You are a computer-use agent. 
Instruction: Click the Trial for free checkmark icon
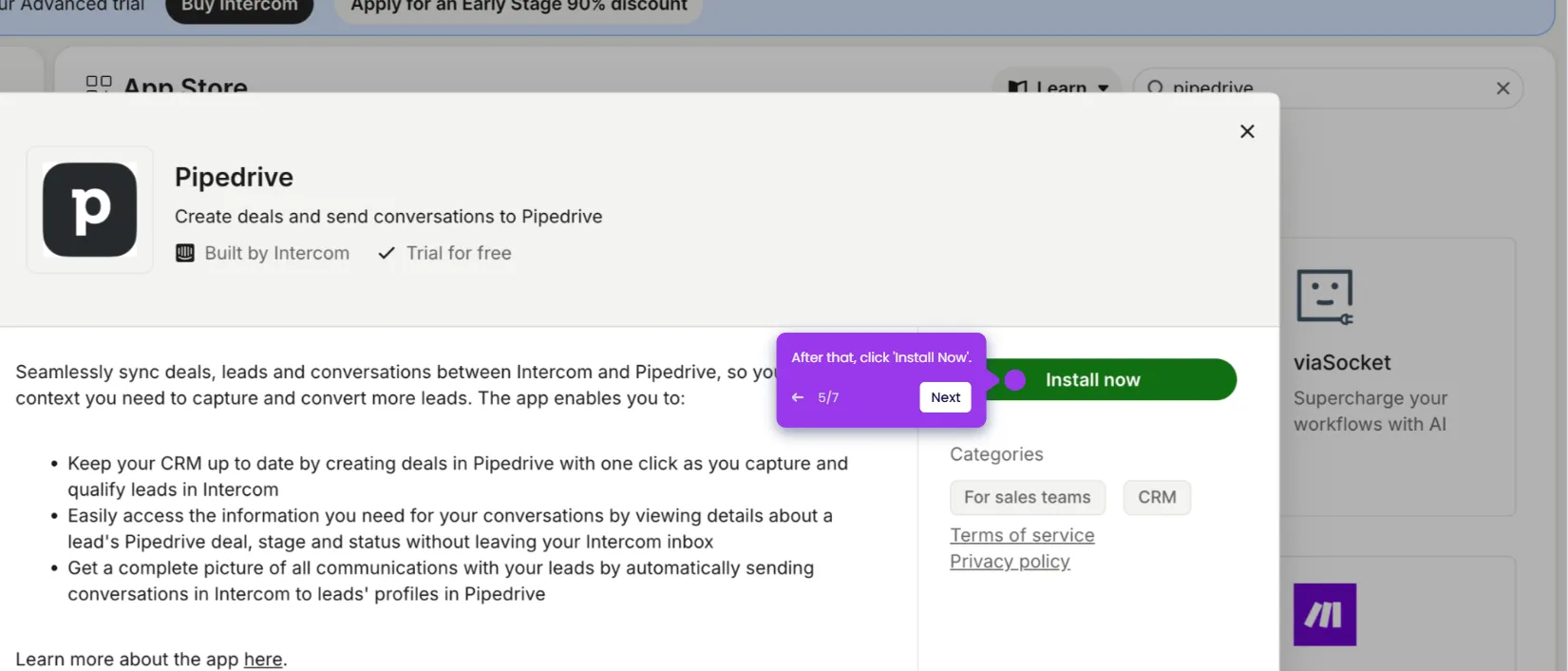387,254
